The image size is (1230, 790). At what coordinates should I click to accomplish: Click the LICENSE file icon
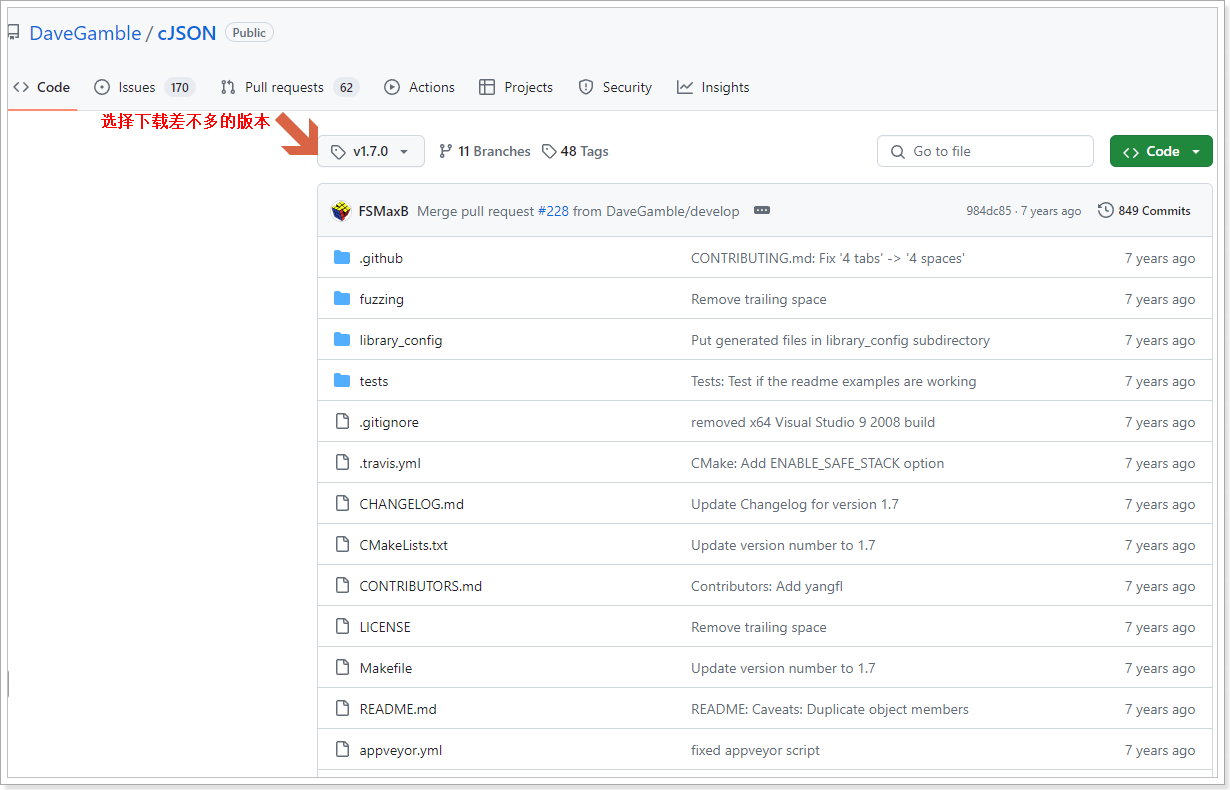(x=342, y=627)
